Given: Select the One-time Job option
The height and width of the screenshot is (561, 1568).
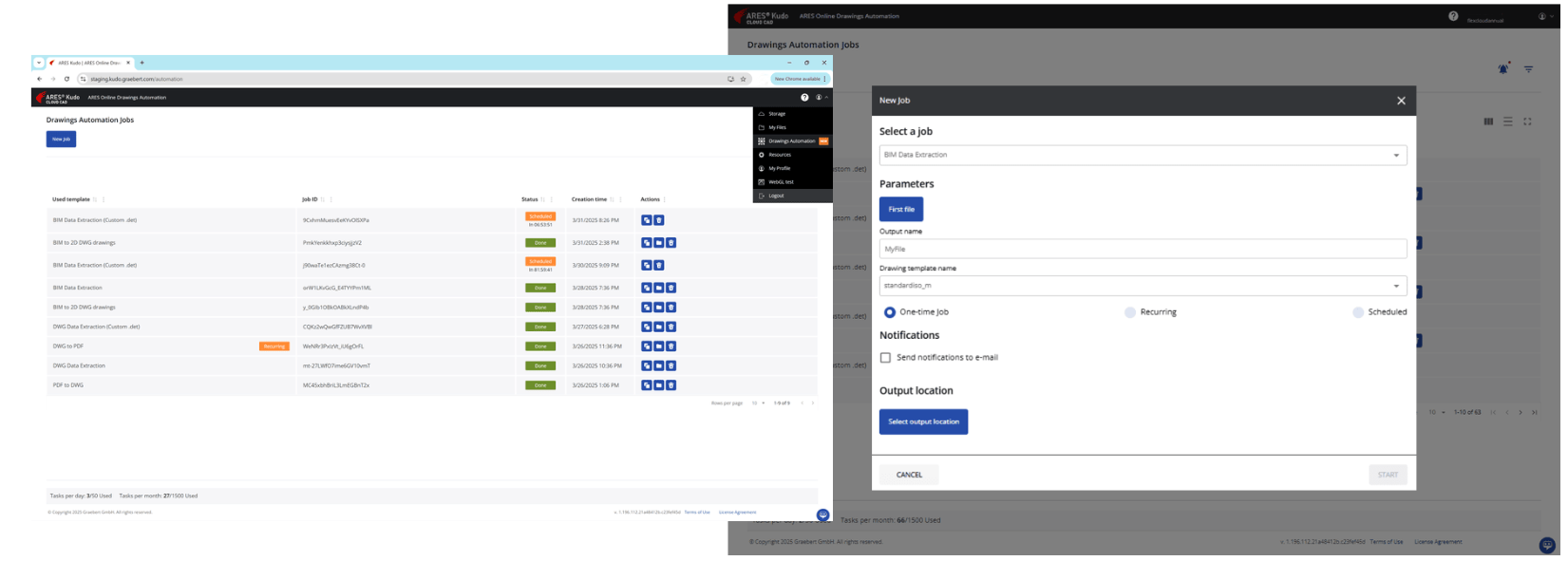Looking at the screenshot, I should tap(890, 311).
